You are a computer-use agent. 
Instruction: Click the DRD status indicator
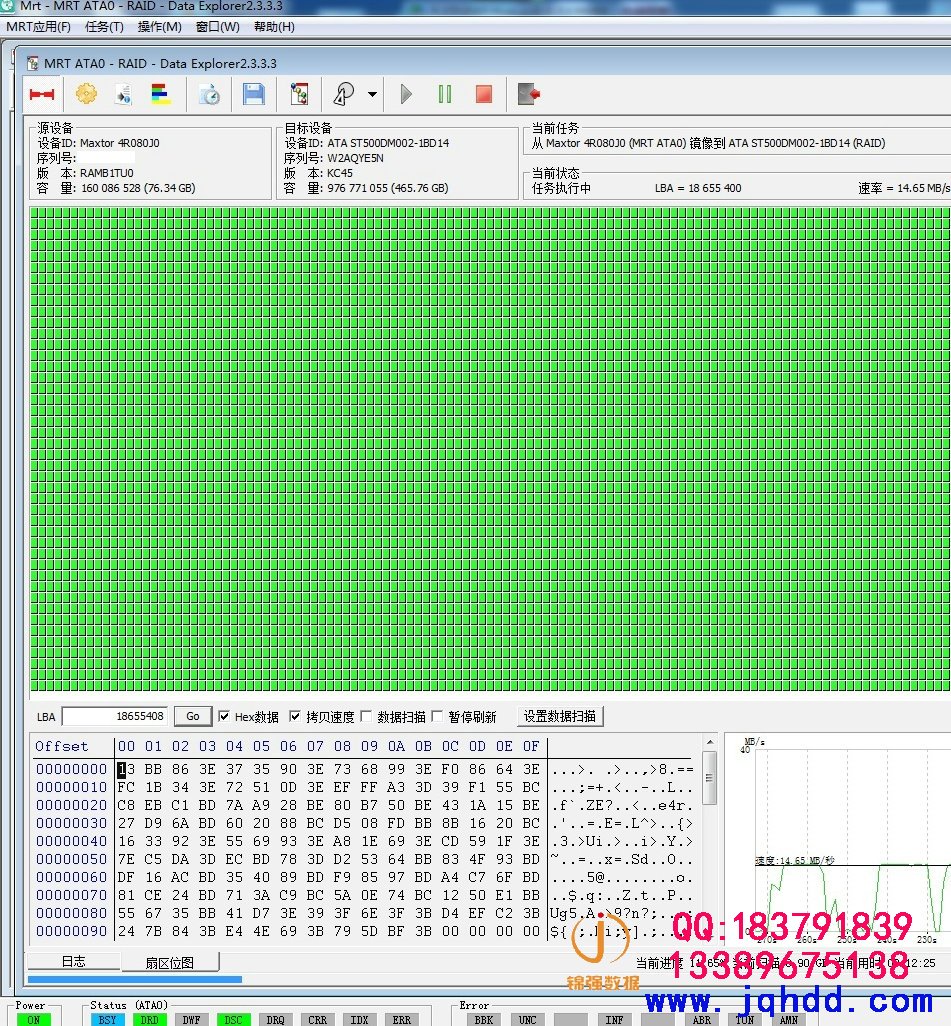[149, 1020]
